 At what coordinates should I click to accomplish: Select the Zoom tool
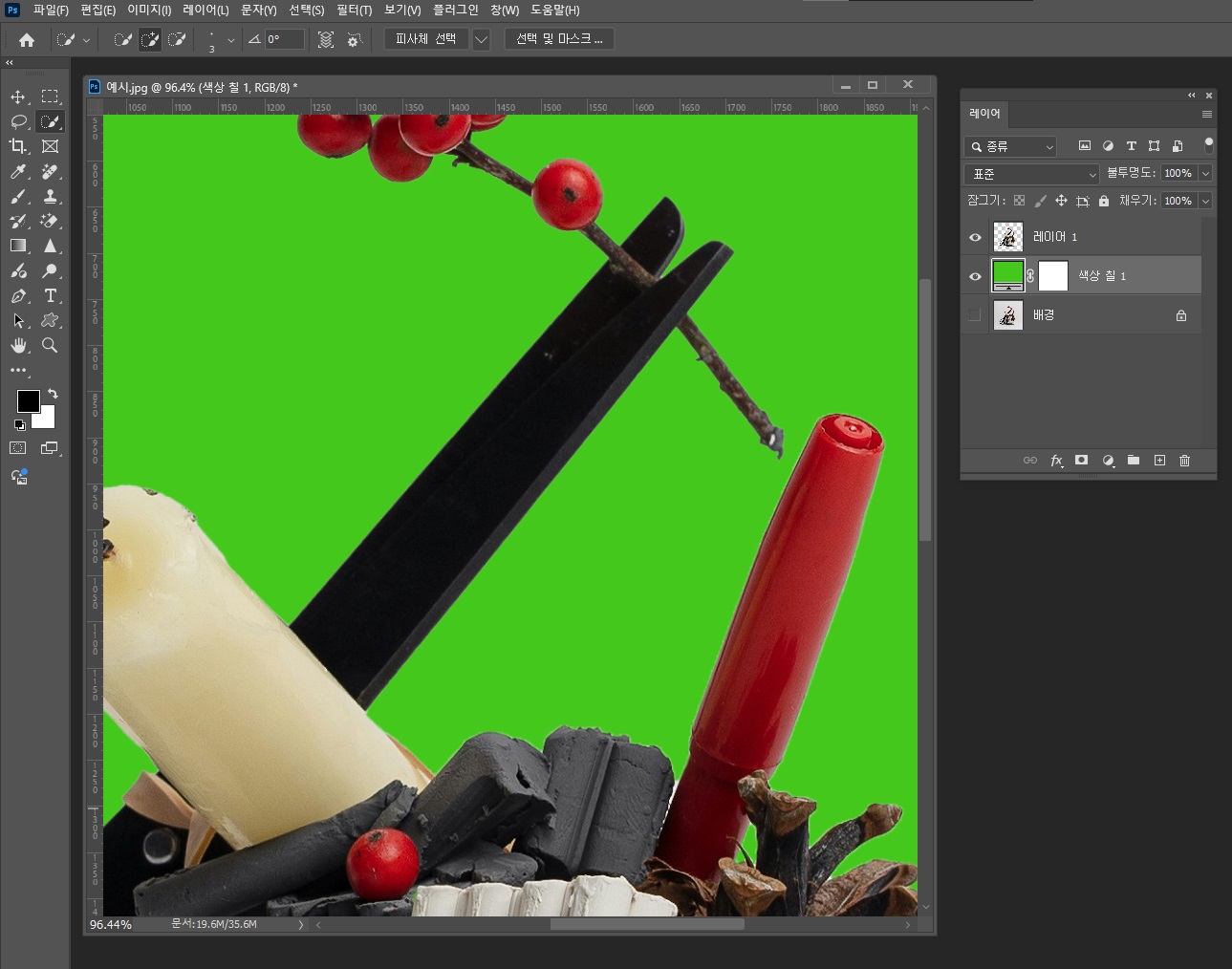point(50,346)
